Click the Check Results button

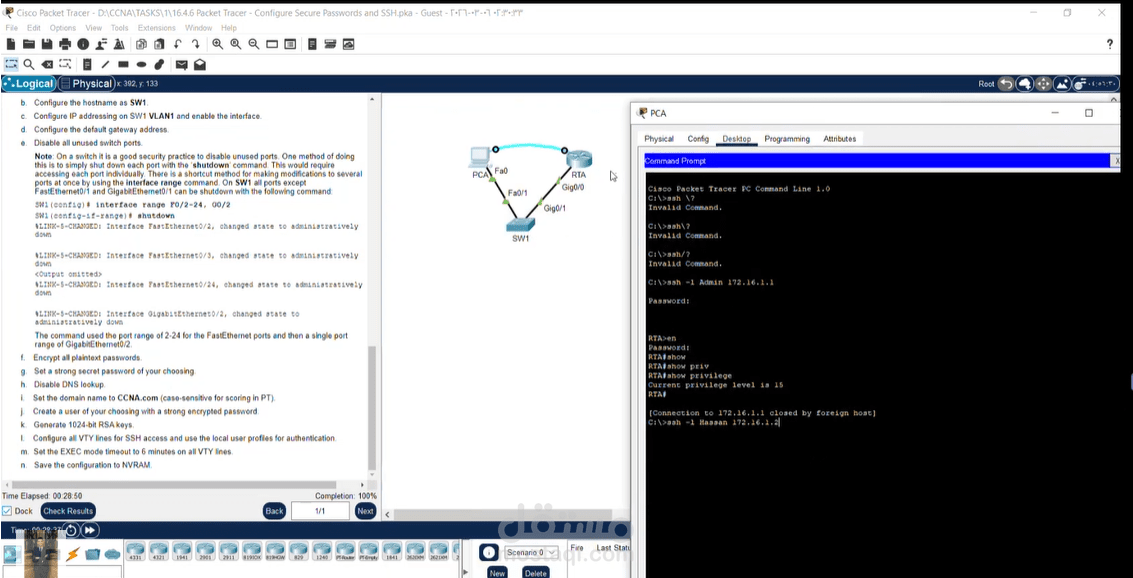coord(68,511)
